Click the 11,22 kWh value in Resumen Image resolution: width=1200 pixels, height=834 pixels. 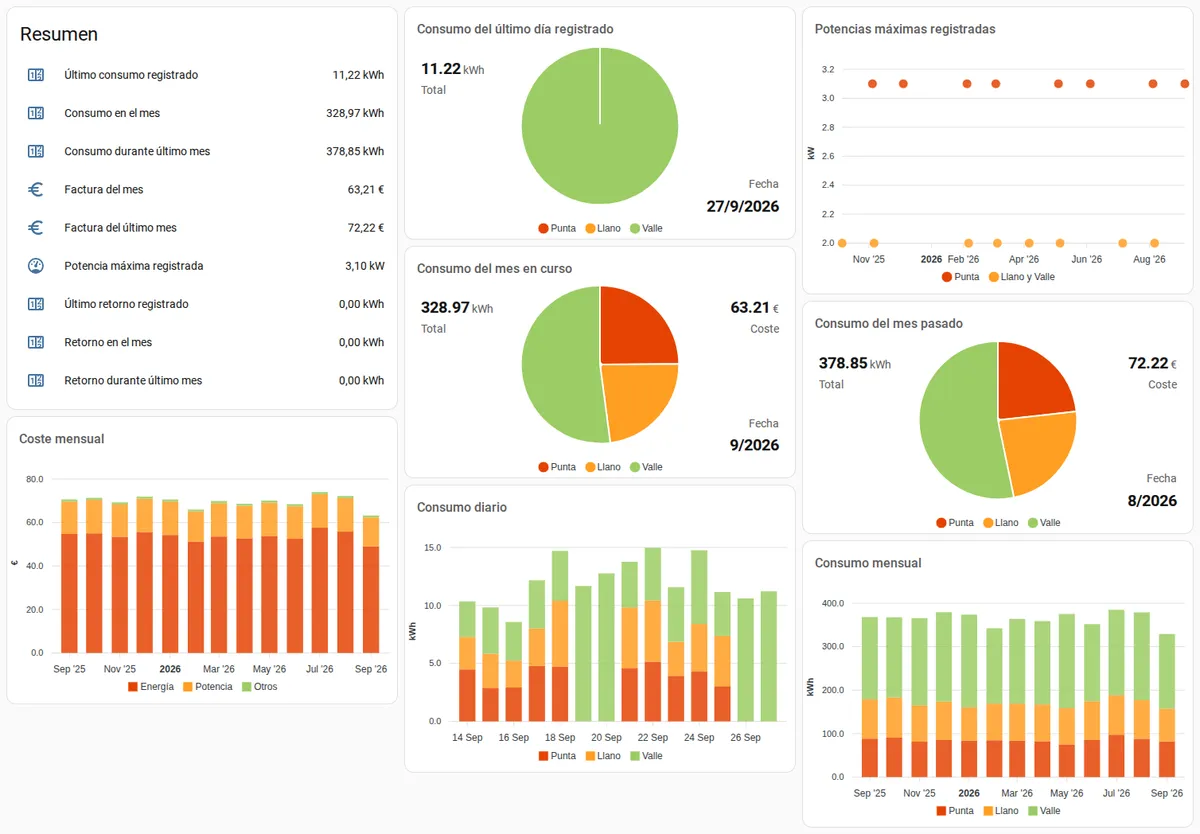click(358, 75)
